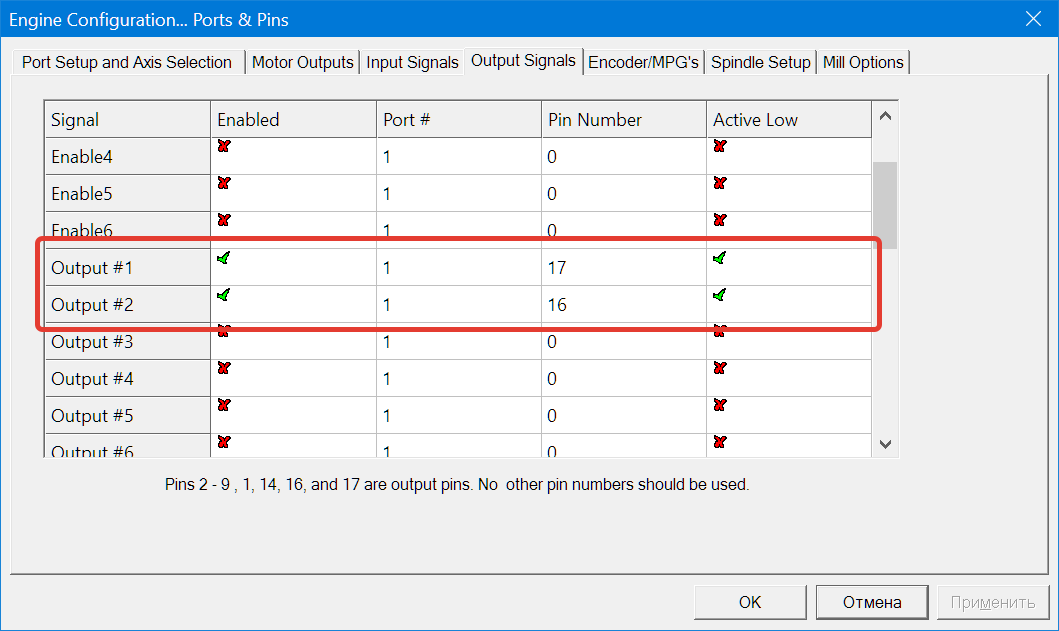Viewport: 1059px width, 631px height.
Task: Confirm settings with the OK button
Action: pyautogui.click(x=750, y=602)
